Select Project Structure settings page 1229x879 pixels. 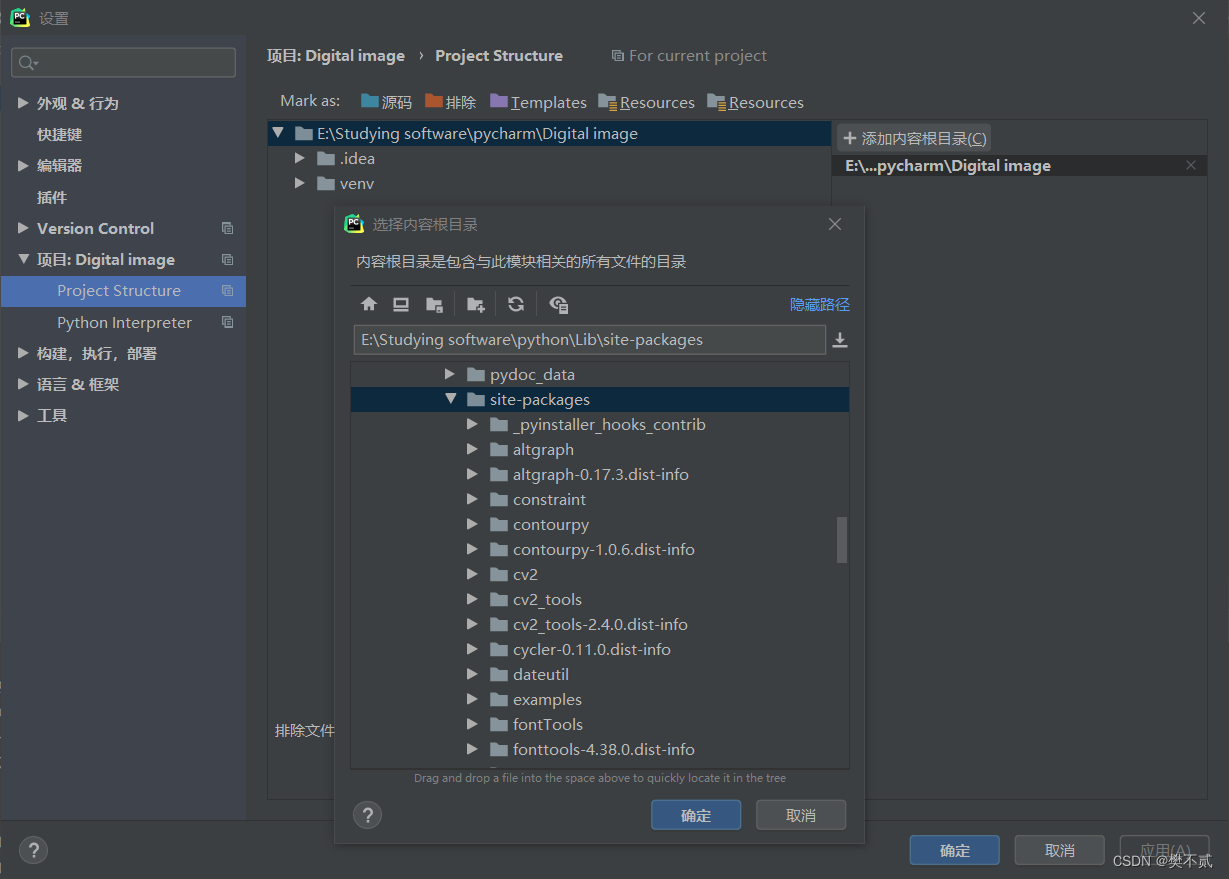(x=123, y=291)
